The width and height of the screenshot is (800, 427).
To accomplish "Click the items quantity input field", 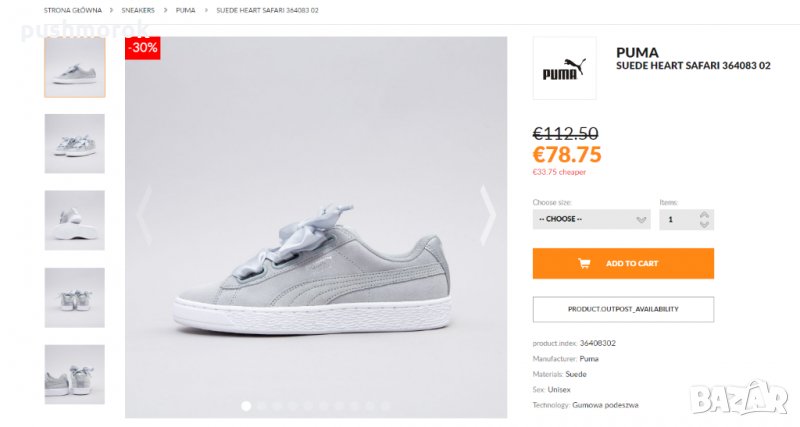I will (676, 219).
